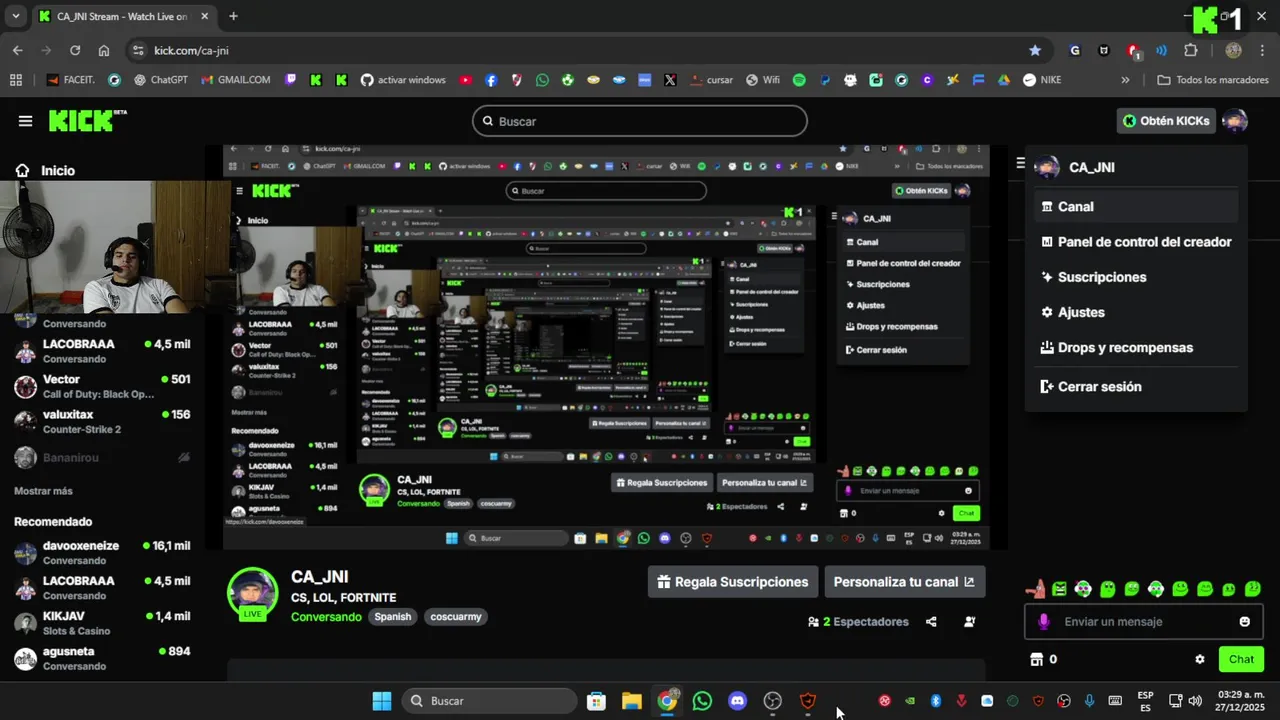Click the purple microphone icon in chat box
The image size is (1280, 720).
(1044, 622)
